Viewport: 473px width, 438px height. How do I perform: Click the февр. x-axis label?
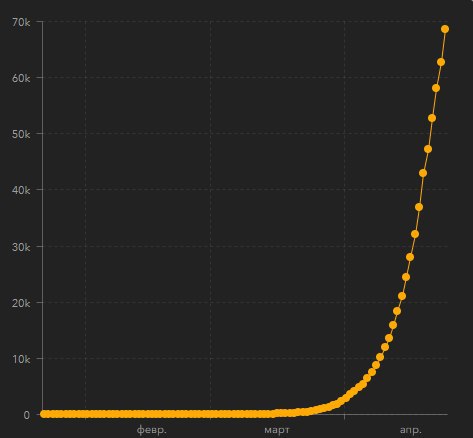click(x=151, y=430)
